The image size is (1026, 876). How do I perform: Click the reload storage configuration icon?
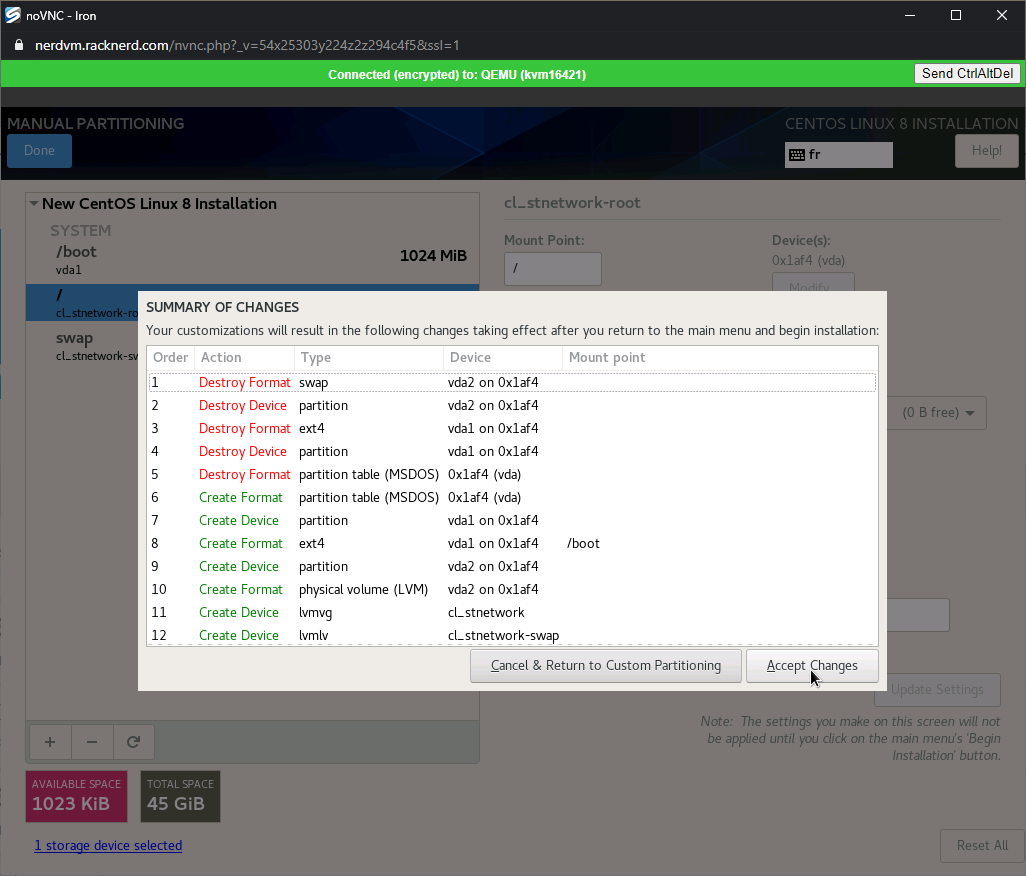pos(133,742)
